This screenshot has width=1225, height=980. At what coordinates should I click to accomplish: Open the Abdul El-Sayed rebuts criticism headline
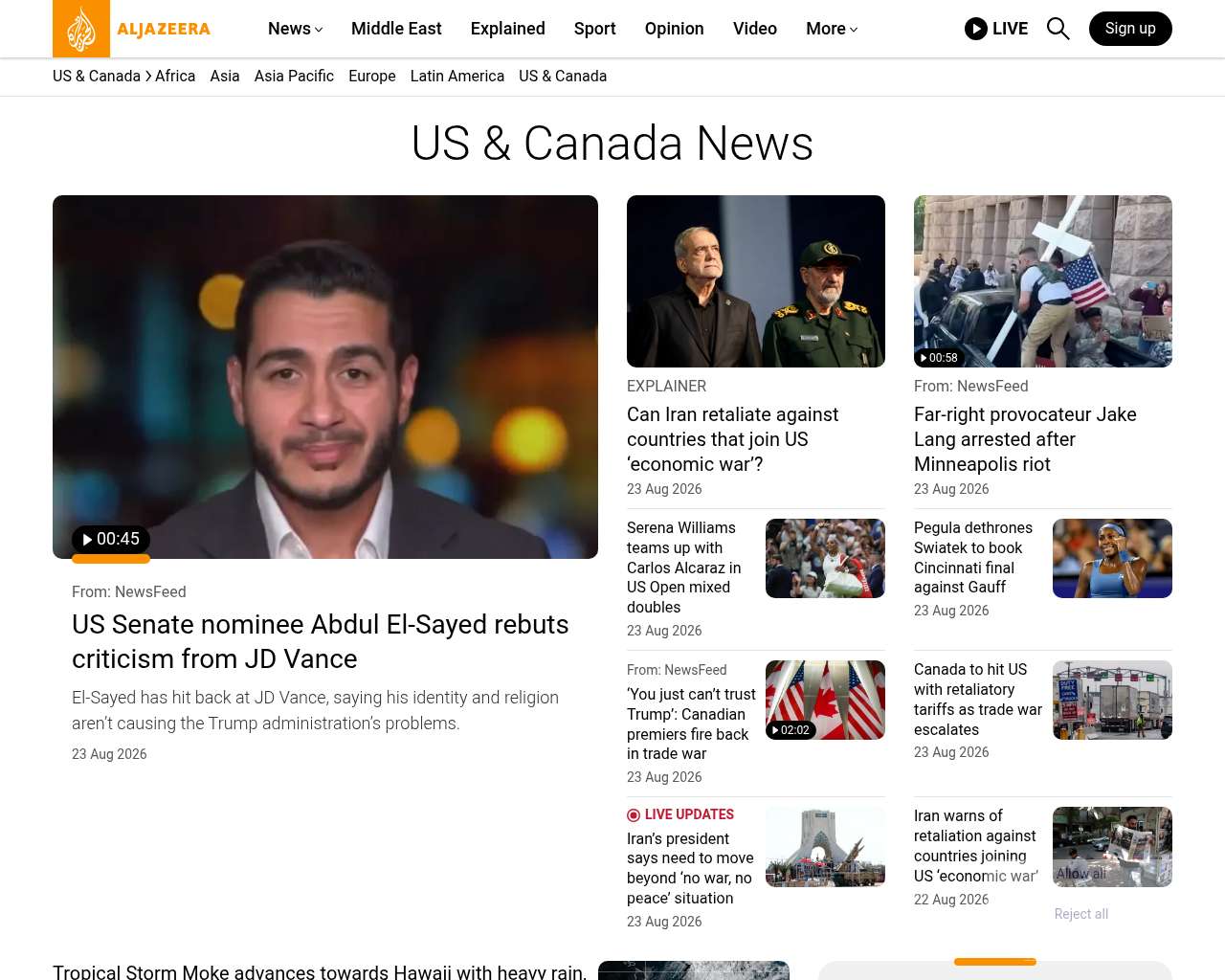tap(321, 641)
